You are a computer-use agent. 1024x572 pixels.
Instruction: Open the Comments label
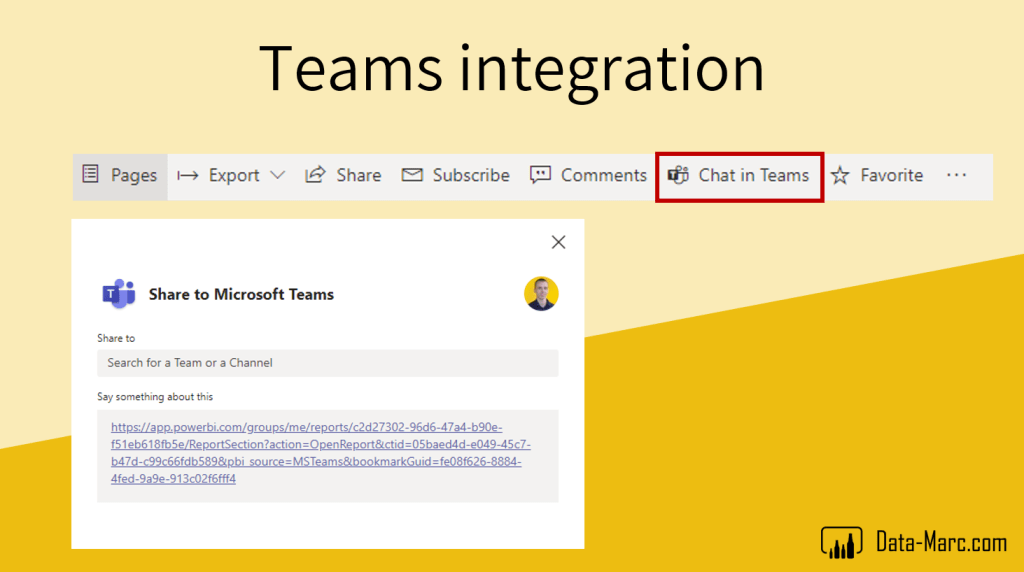coord(604,175)
